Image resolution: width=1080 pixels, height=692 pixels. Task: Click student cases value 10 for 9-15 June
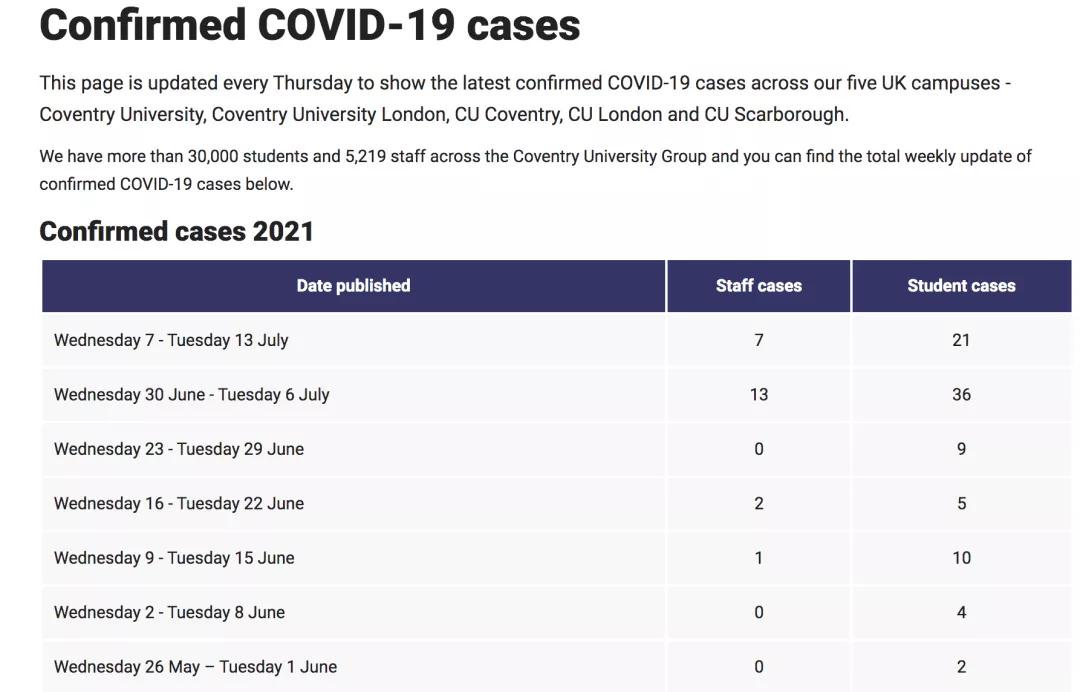click(x=961, y=558)
